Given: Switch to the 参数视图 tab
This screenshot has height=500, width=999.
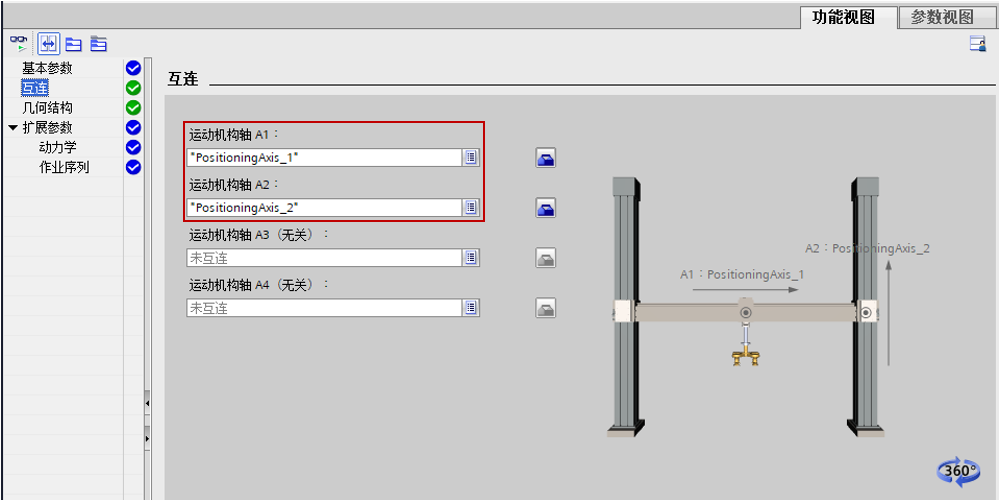Looking at the screenshot, I should 941,17.
